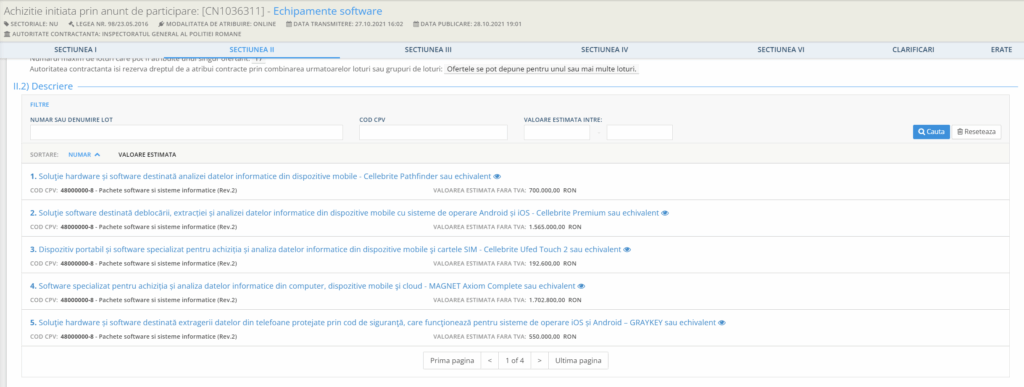View details eye icon for Cellebrite Pathfinder lot
This screenshot has height=387, width=1024.
click(497, 177)
